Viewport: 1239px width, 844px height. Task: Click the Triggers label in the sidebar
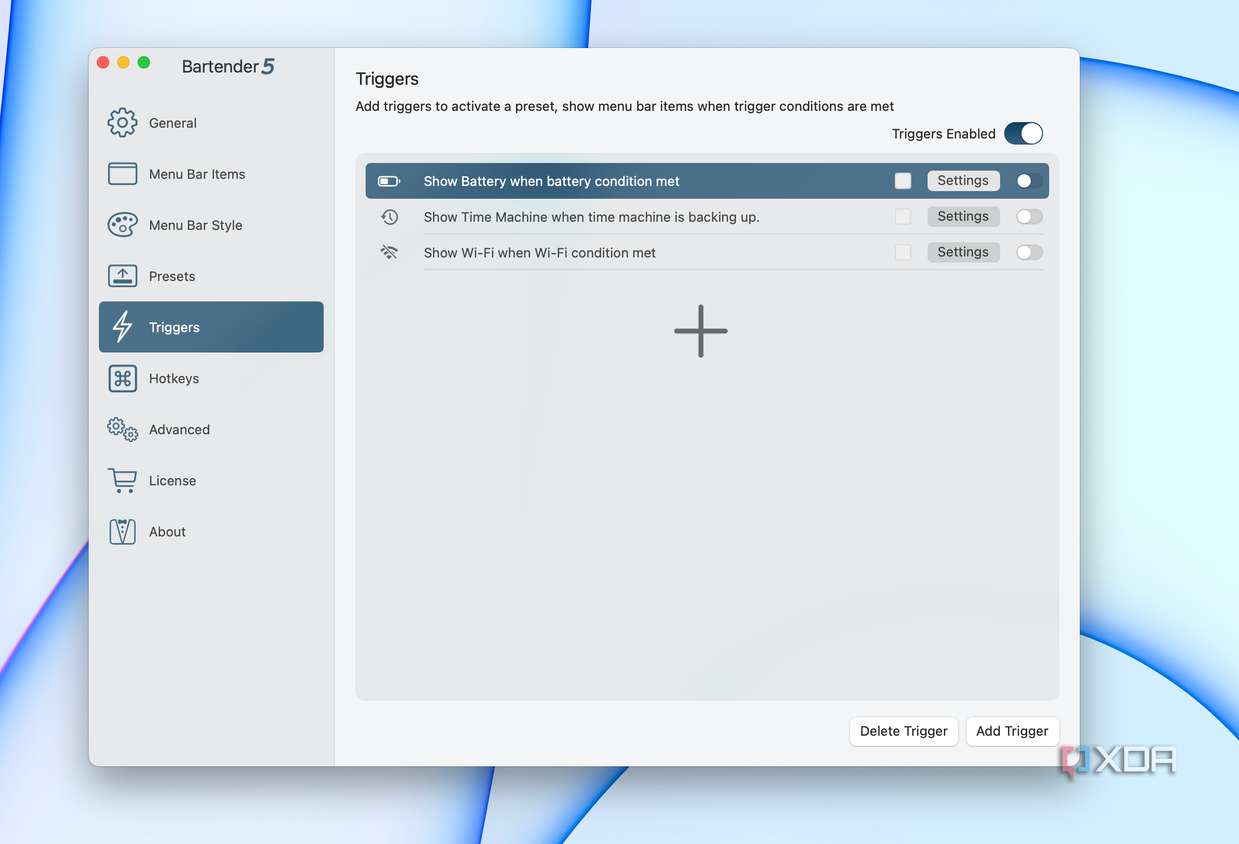[174, 327]
